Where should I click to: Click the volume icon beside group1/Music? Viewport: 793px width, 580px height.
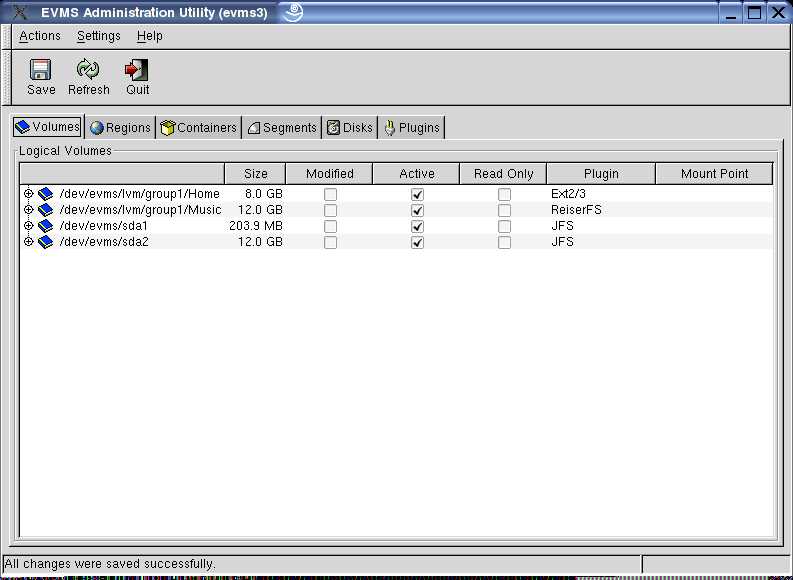pos(45,210)
